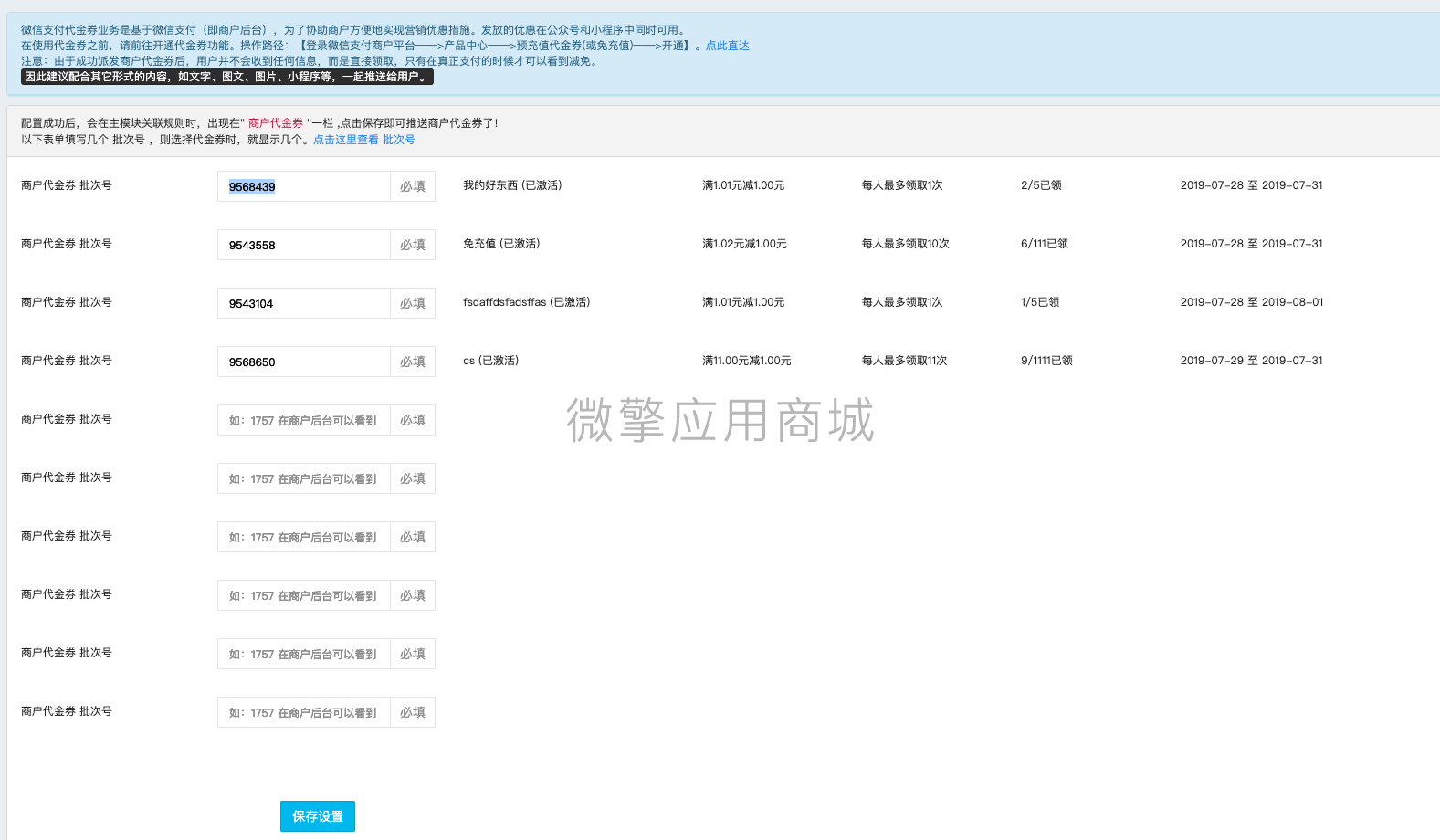Click the 1/5已领 claimed count
This screenshot has height=840, width=1440.
1040,302
